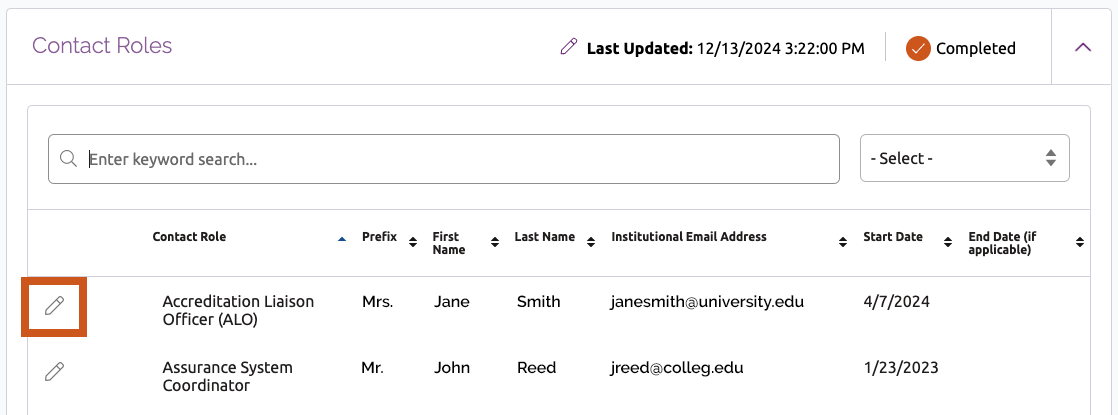The width and height of the screenshot is (1118, 415).
Task: Click the magnifying glass search icon
Action: click(68, 158)
